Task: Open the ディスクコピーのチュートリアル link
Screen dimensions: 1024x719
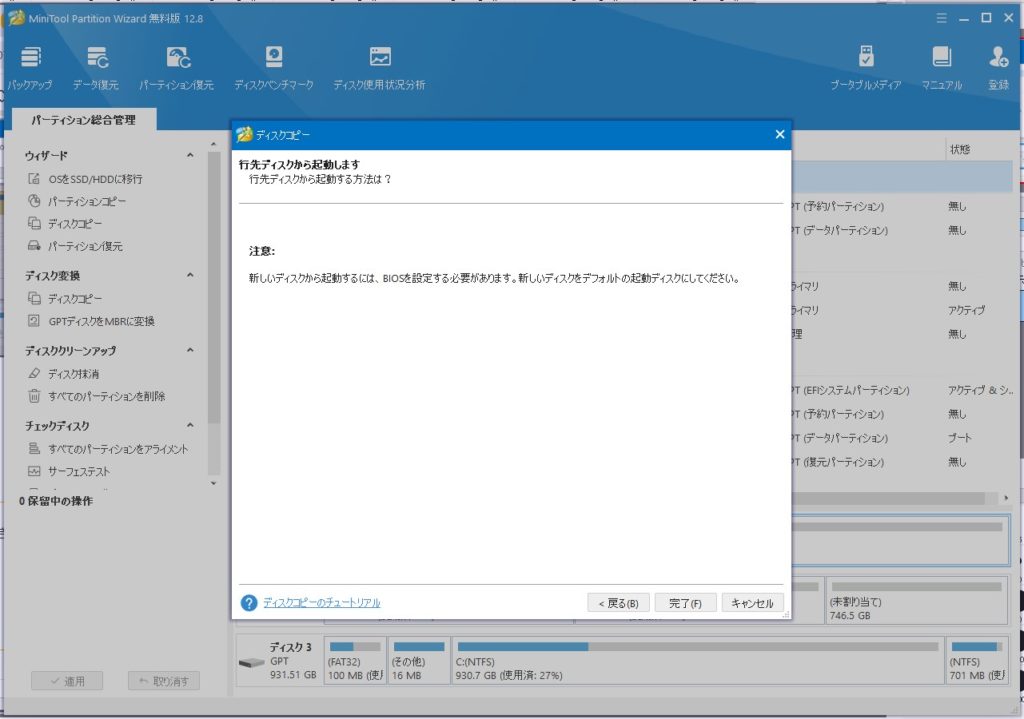Action: [321, 603]
